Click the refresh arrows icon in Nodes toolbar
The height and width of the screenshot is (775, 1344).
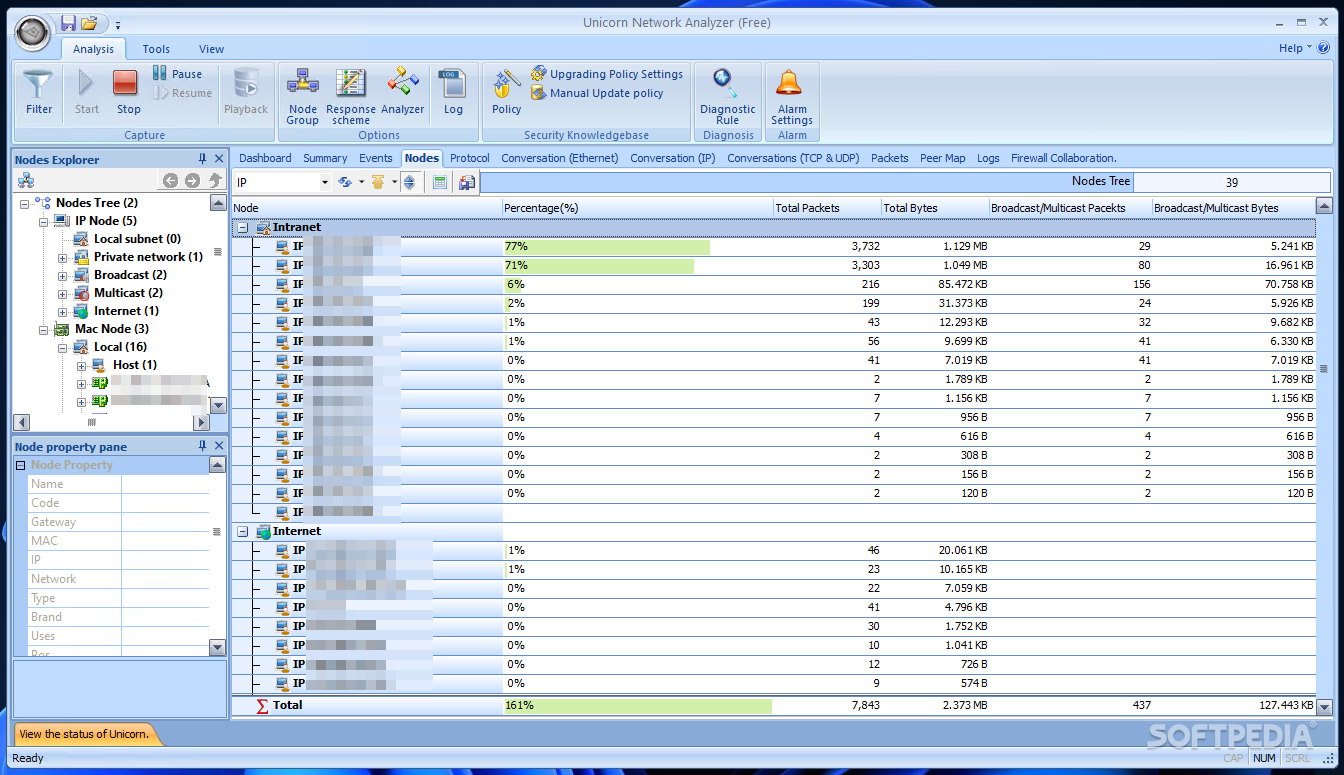(345, 182)
